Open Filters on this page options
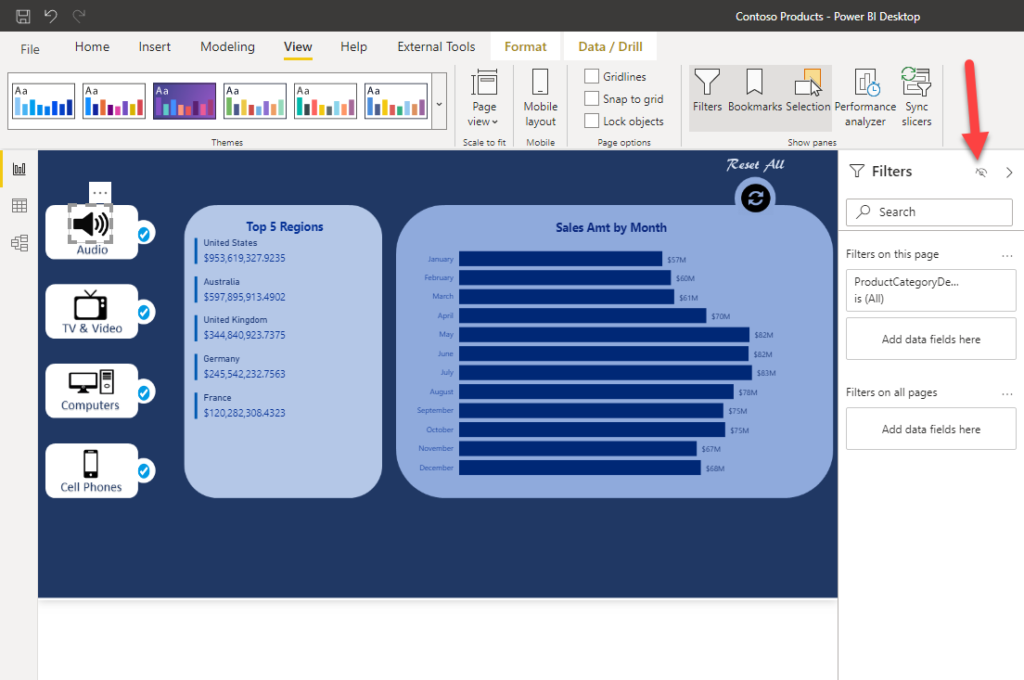The height and width of the screenshot is (680, 1024). 1007,255
